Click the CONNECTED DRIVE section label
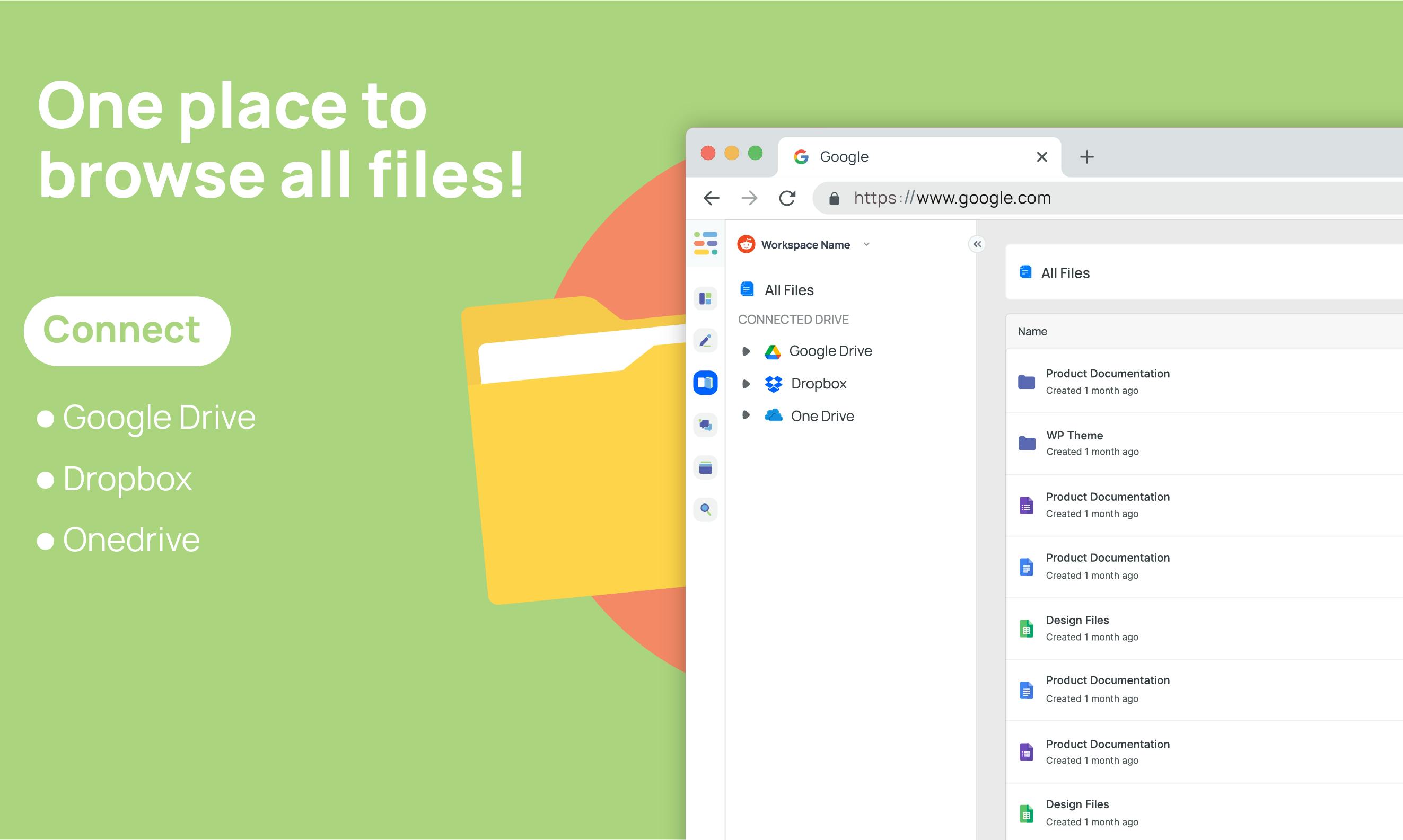 (x=793, y=320)
